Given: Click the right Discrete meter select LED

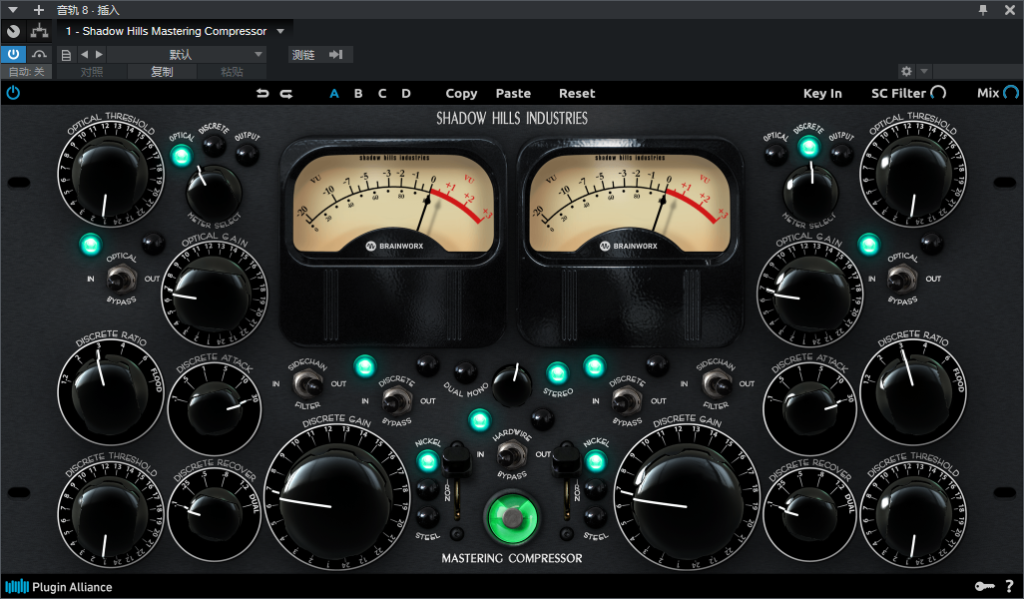Looking at the screenshot, I should click(x=809, y=147).
